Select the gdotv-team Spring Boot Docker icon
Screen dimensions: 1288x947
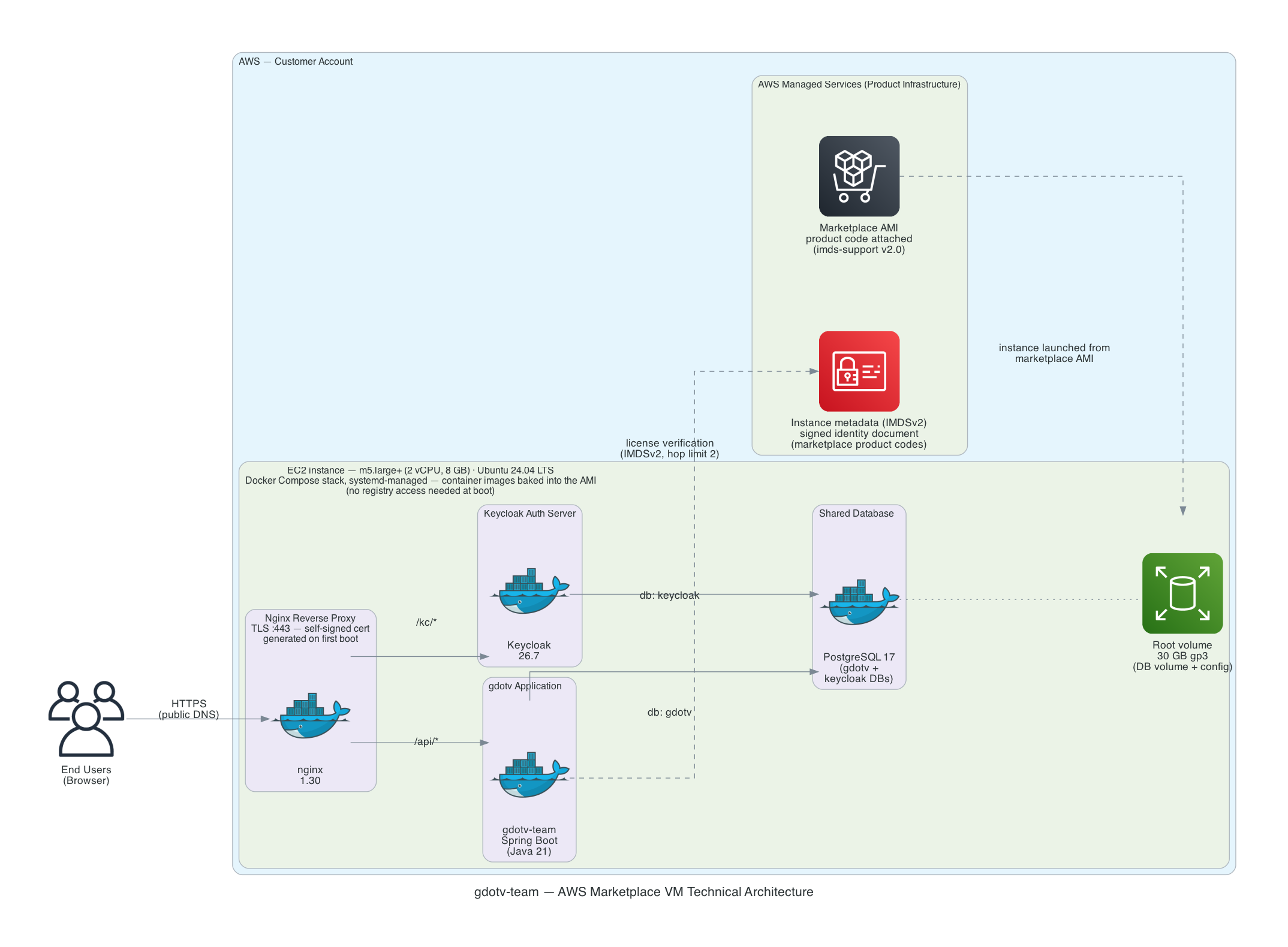pyautogui.click(x=529, y=775)
